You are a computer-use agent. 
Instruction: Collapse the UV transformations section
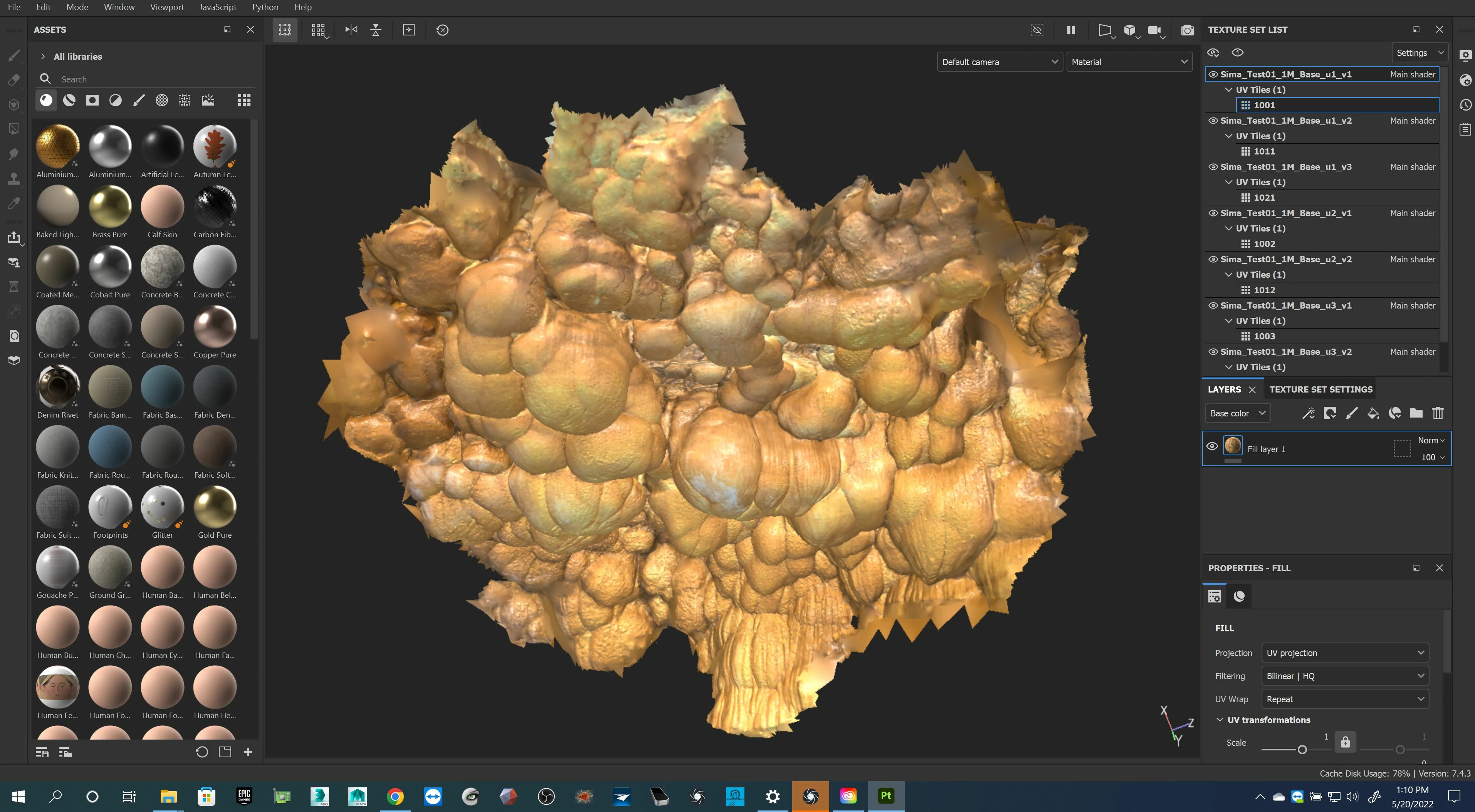pyautogui.click(x=1220, y=720)
